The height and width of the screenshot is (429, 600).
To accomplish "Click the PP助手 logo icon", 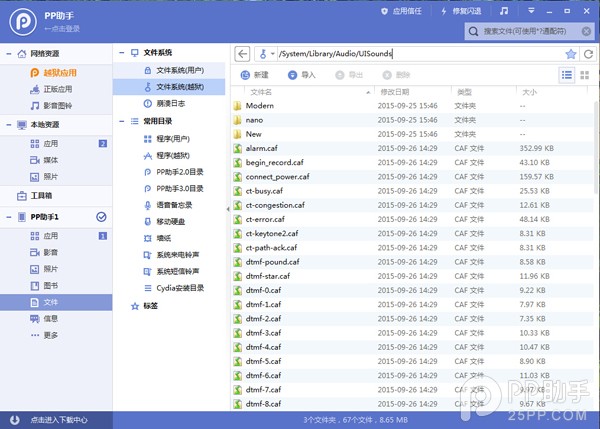I will [23, 22].
